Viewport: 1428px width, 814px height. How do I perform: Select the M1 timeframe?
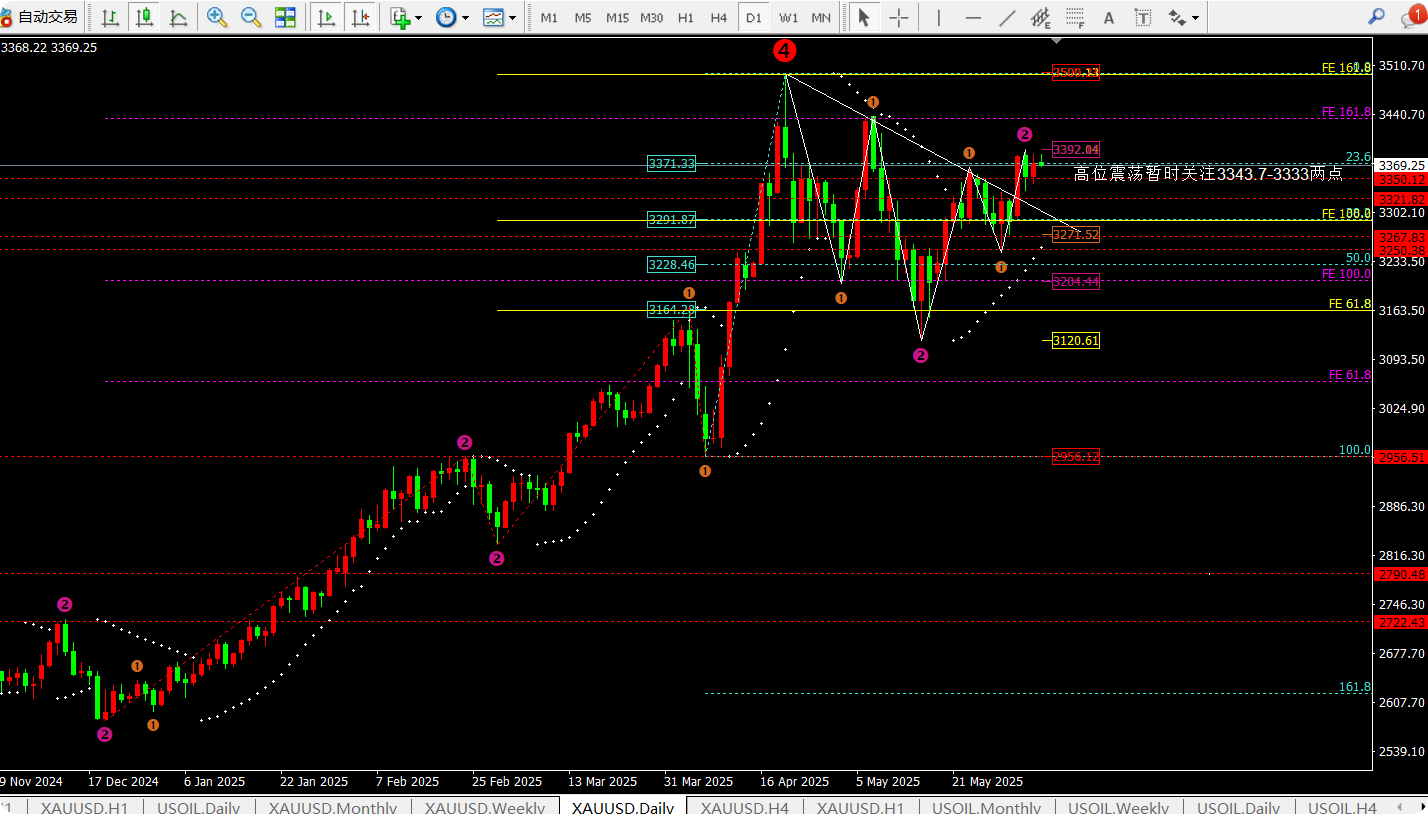click(x=549, y=17)
